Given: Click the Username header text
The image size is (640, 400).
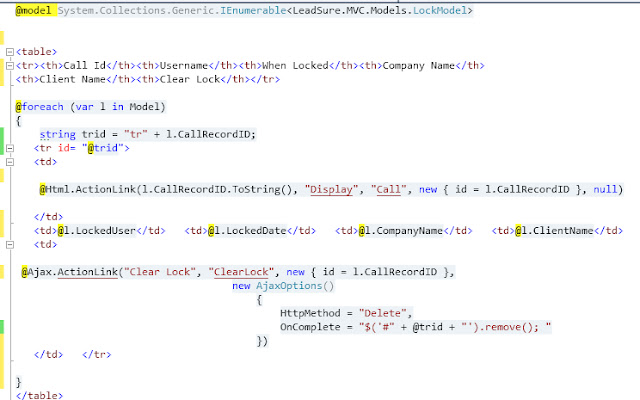Looking at the screenshot, I should (x=184, y=65).
